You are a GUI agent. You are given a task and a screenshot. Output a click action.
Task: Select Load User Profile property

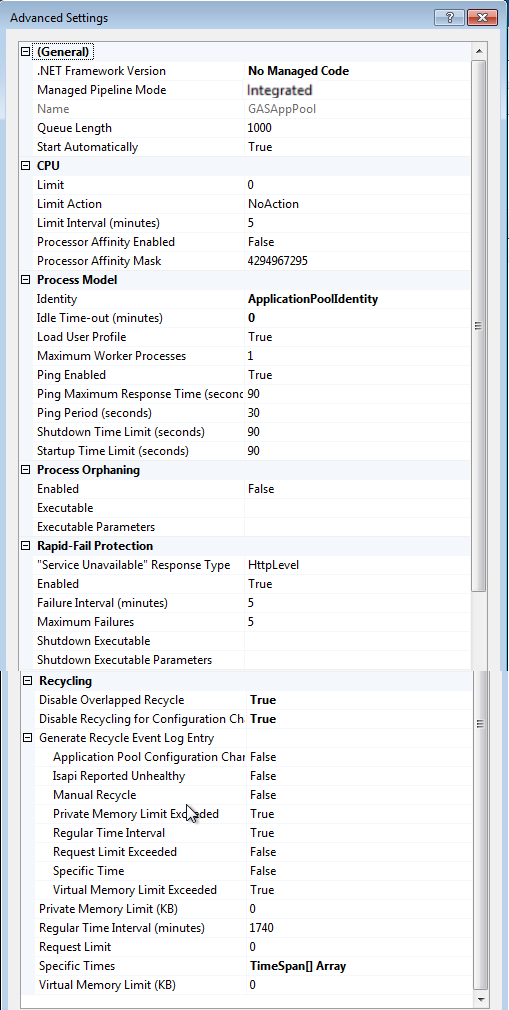point(81,337)
